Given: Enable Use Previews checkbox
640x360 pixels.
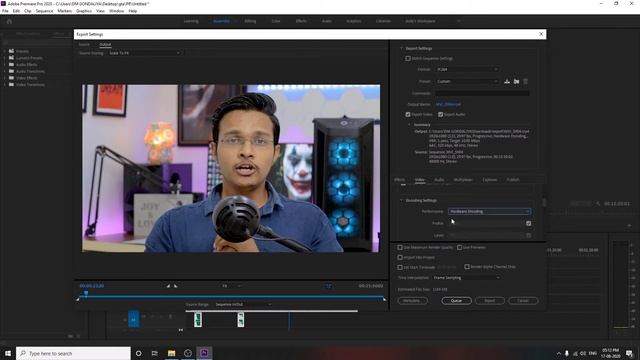Looking at the screenshot, I should click(460, 247).
